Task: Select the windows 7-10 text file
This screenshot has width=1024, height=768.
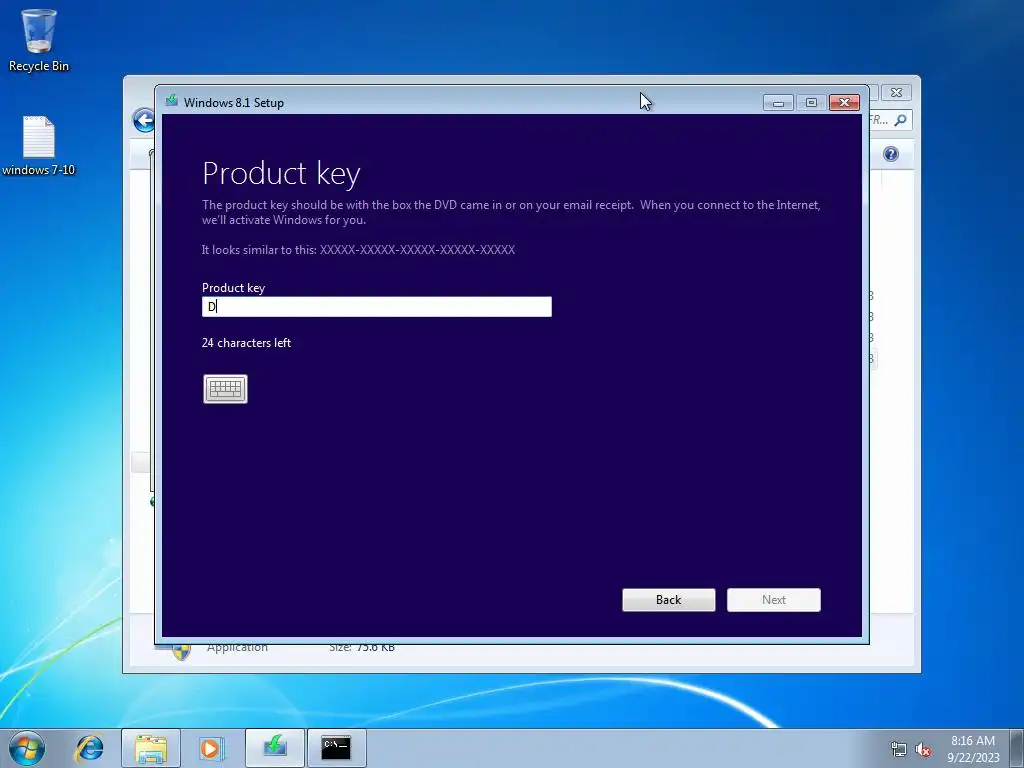Action: pyautogui.click(x=39, y=146)
